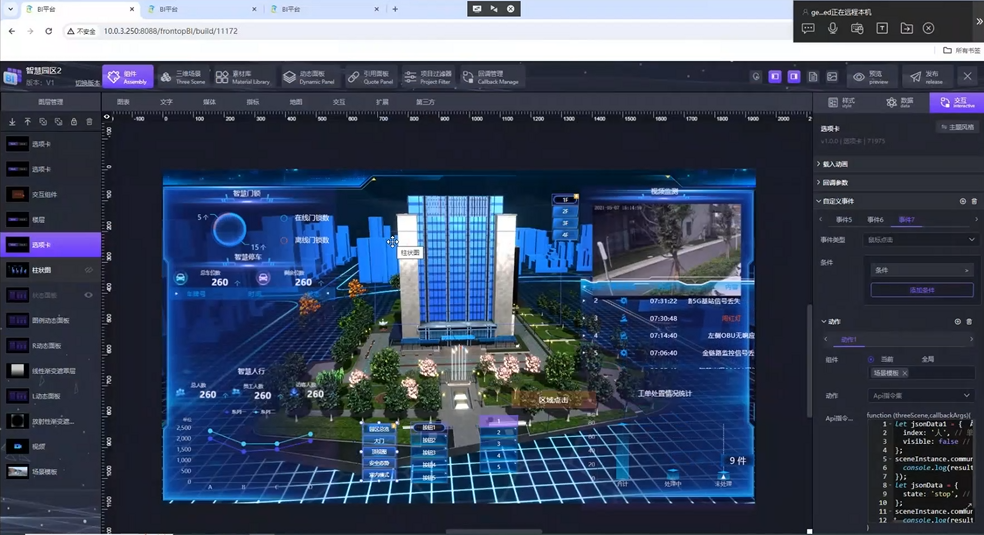
Task: Open the Three Scene panel
Action: coord(182,77)
